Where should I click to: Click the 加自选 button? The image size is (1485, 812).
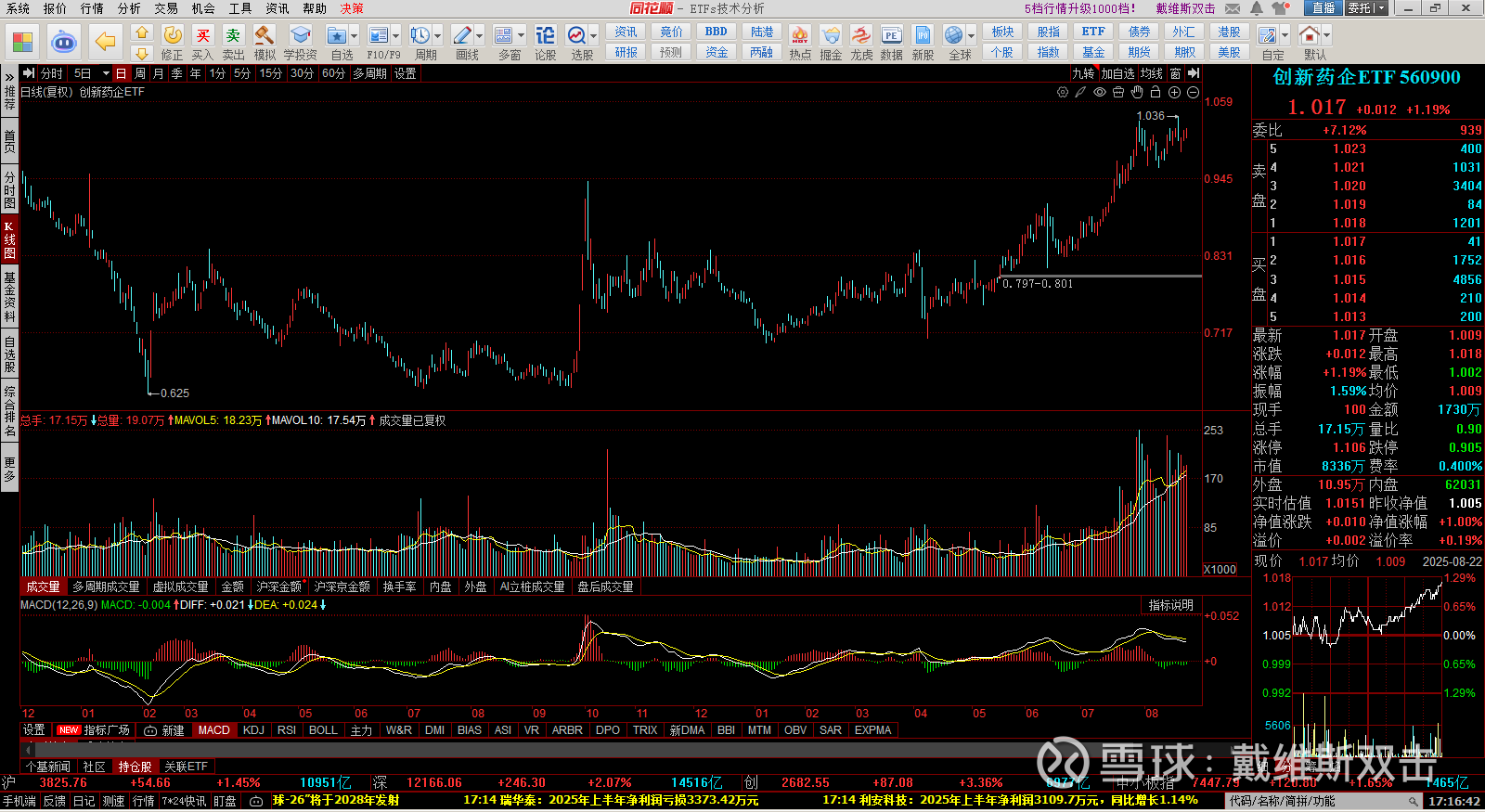[x=1117, y=73]
